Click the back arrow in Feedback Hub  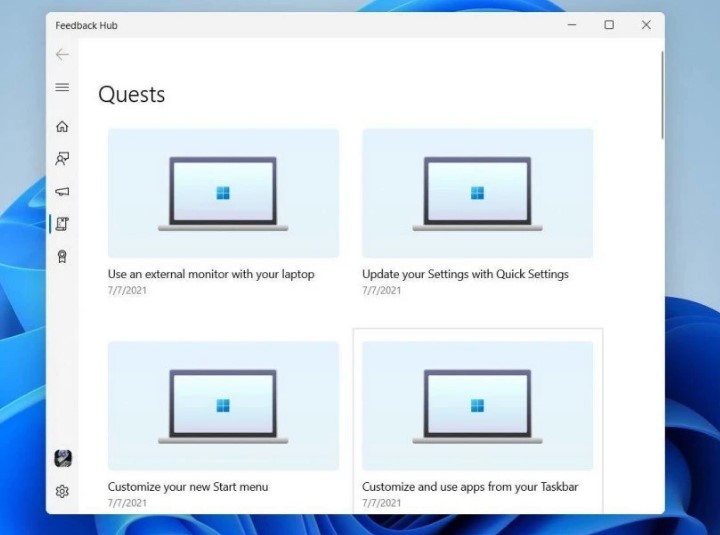[62, 55]
